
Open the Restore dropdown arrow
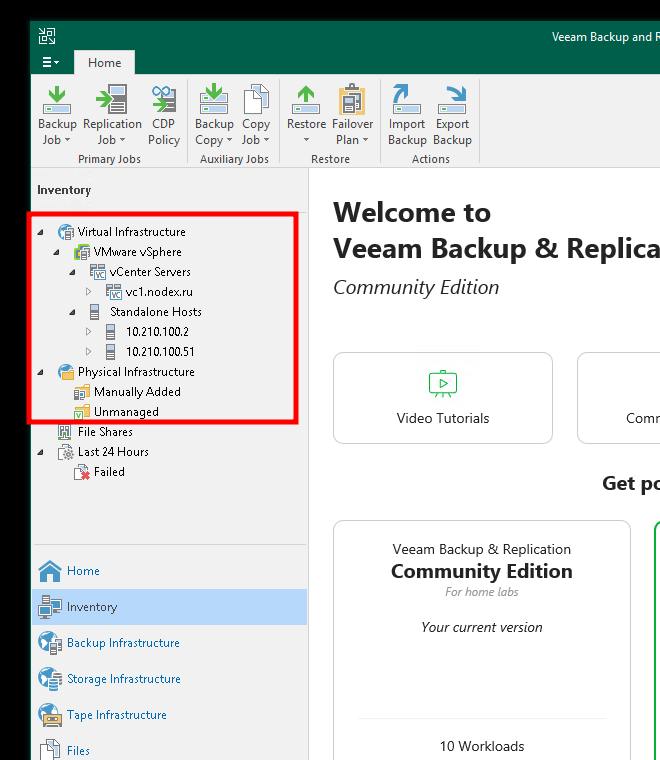306,140
